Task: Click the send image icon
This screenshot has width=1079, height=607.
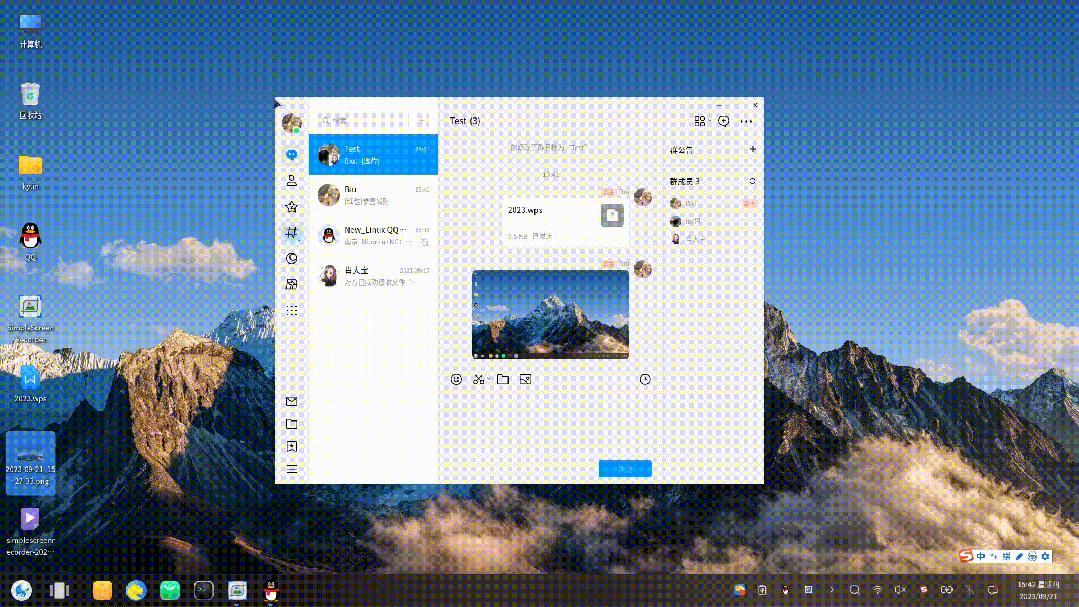Action: [x=525, y=379]
